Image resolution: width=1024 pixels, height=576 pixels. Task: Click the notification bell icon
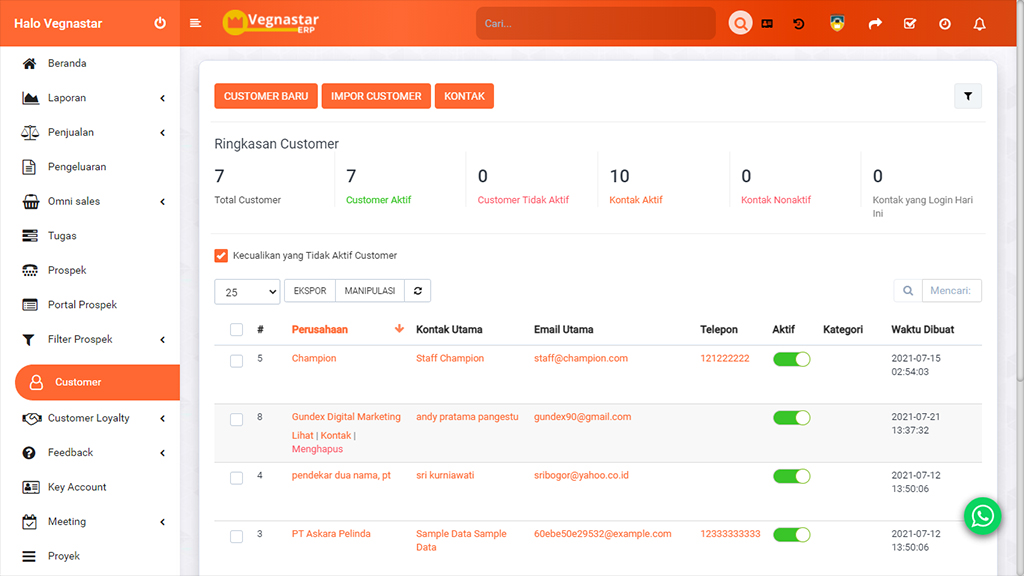coord(979,24)
